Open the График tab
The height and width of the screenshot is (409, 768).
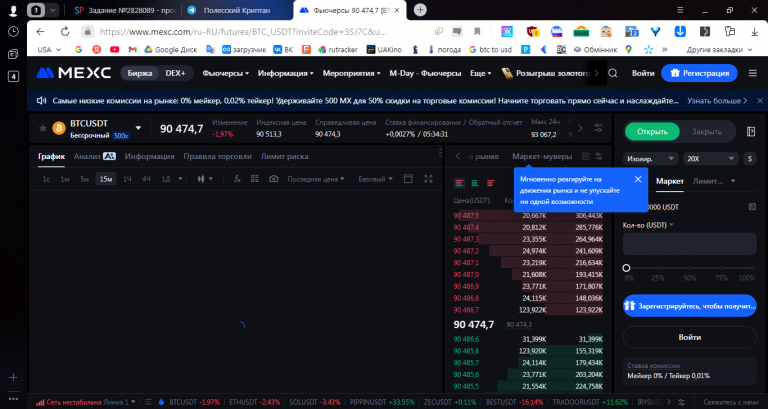point(51,156)
